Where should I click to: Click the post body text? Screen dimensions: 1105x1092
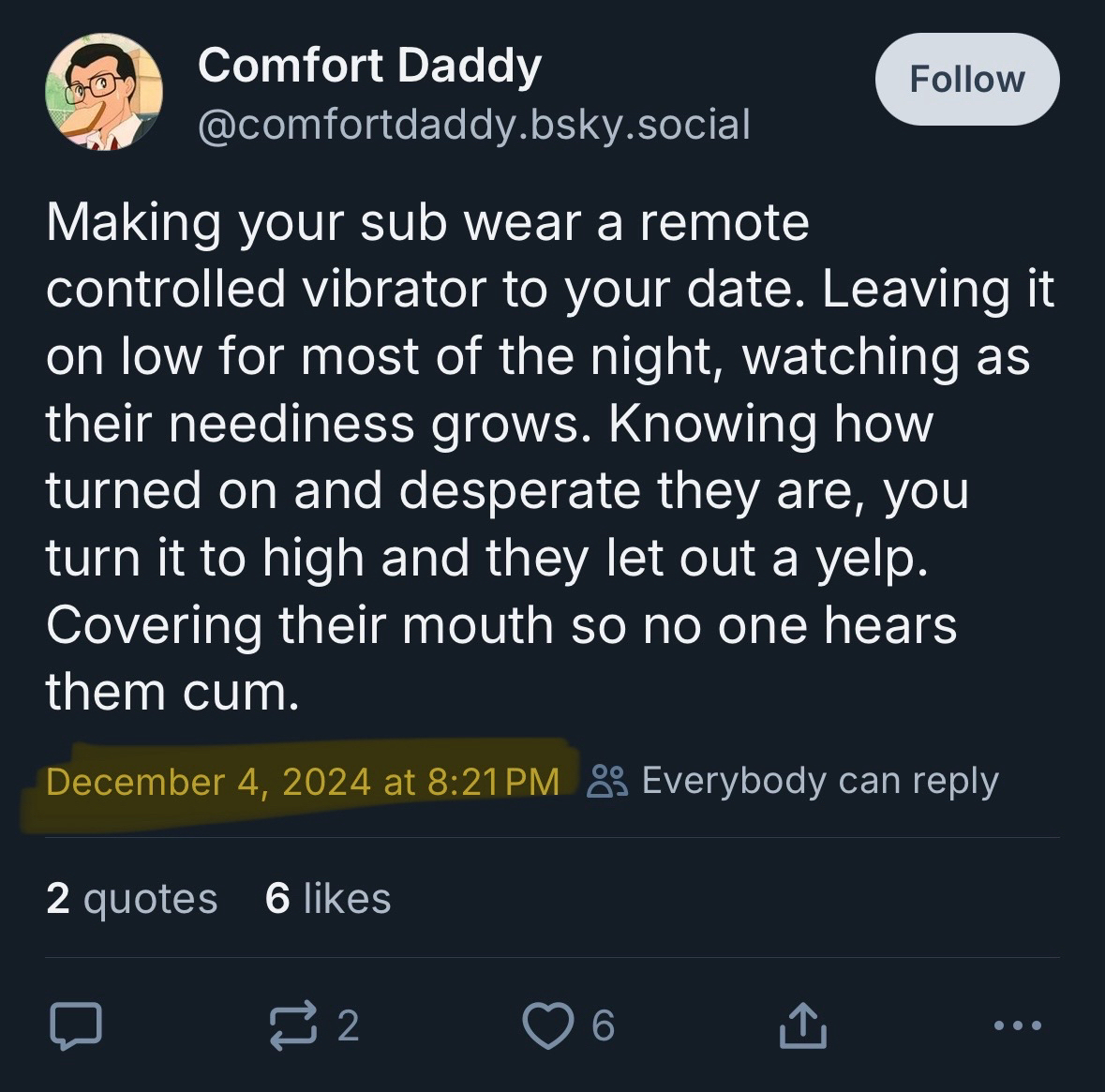[x=548, y=456]
